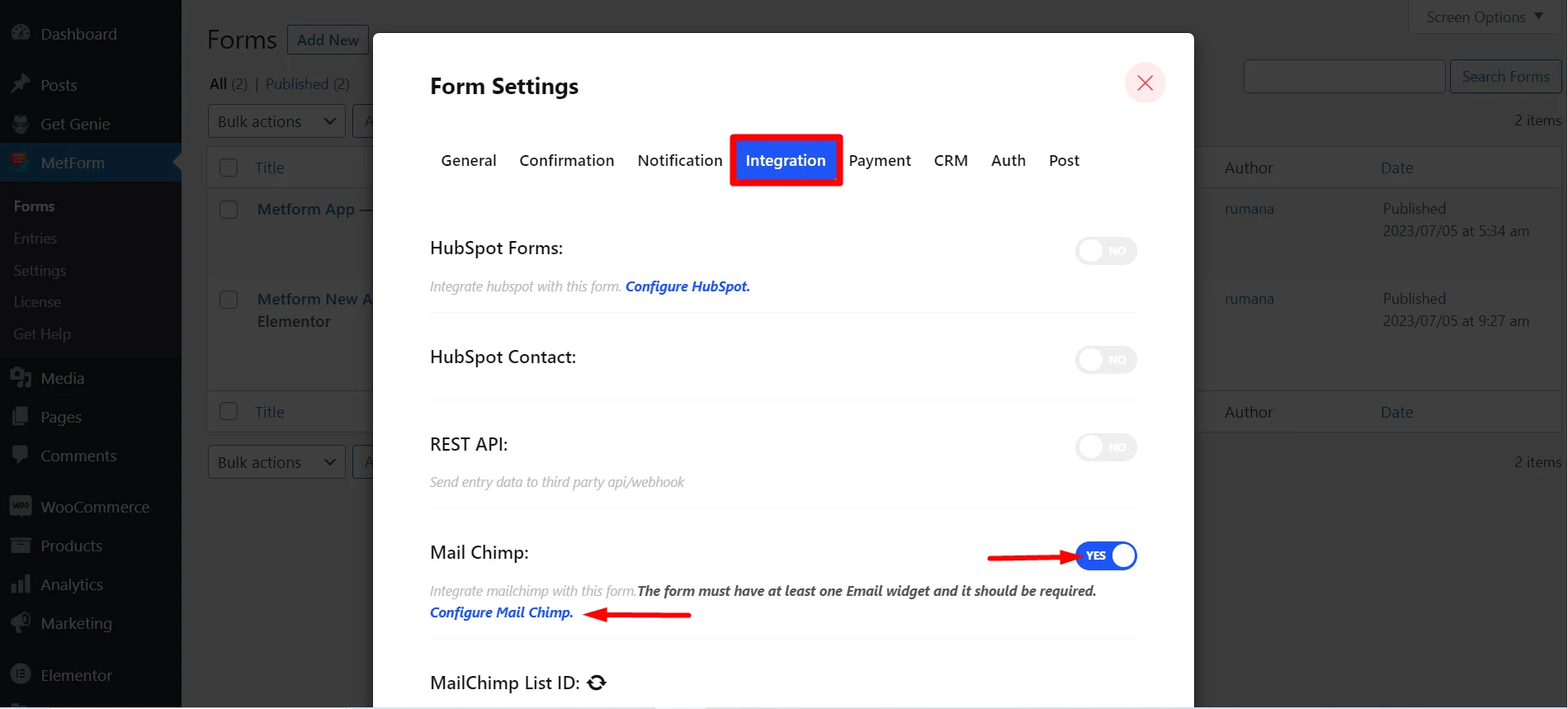Click the search forms input field
Viewport: 1568px width, 709px height.
click(x=1344, y=77)
